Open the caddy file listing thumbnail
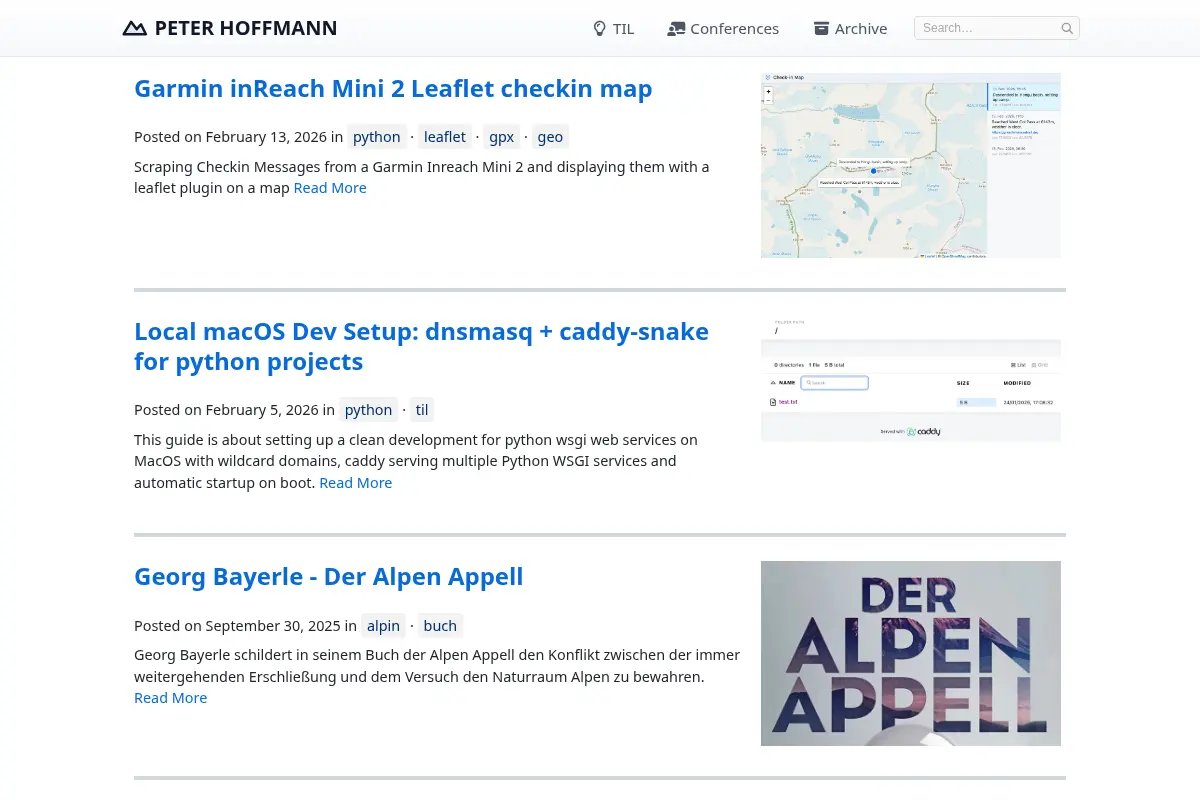 [911, 380]
